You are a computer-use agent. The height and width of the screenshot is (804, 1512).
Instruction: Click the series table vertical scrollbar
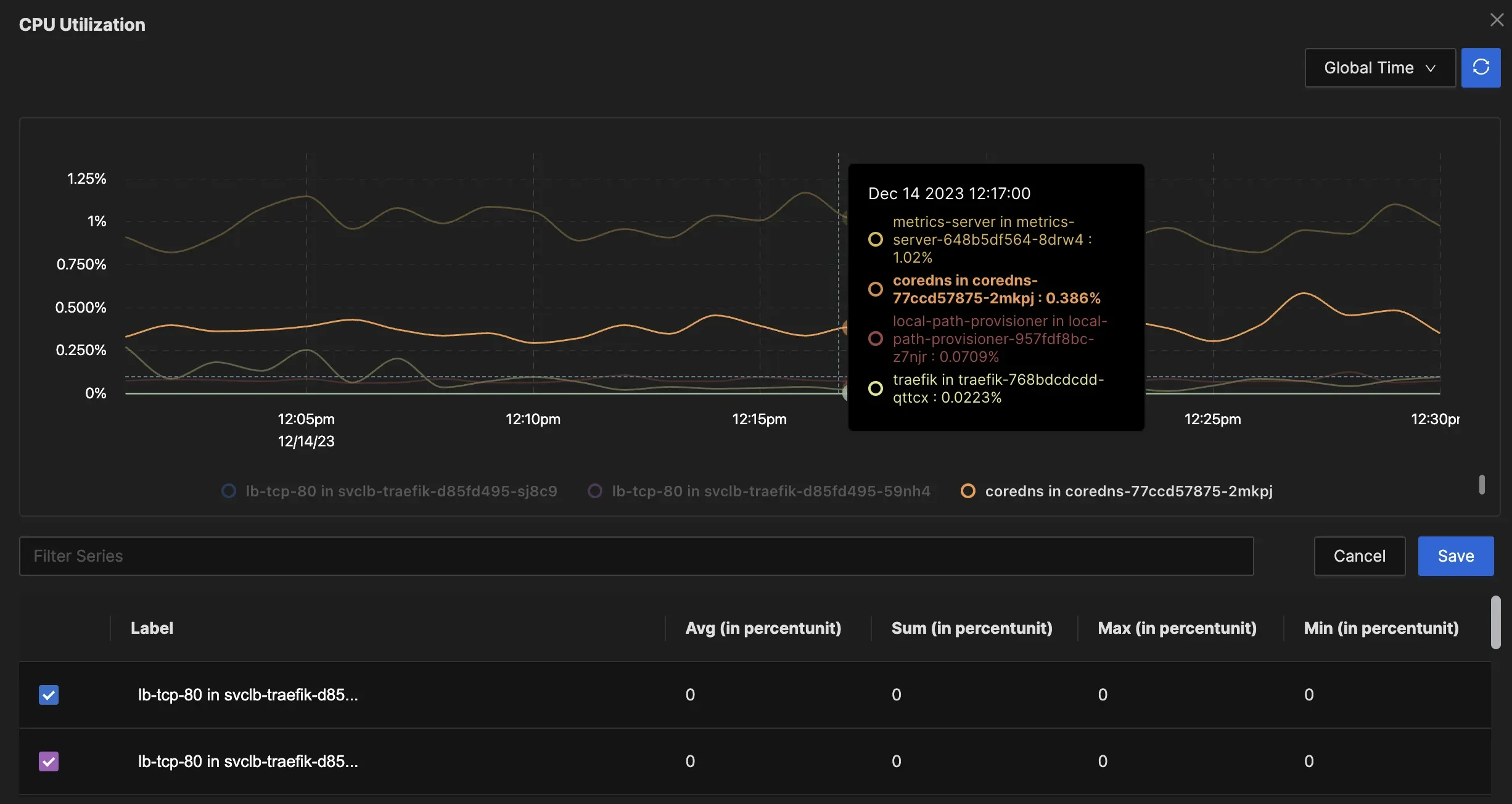tap(1495, 623)
